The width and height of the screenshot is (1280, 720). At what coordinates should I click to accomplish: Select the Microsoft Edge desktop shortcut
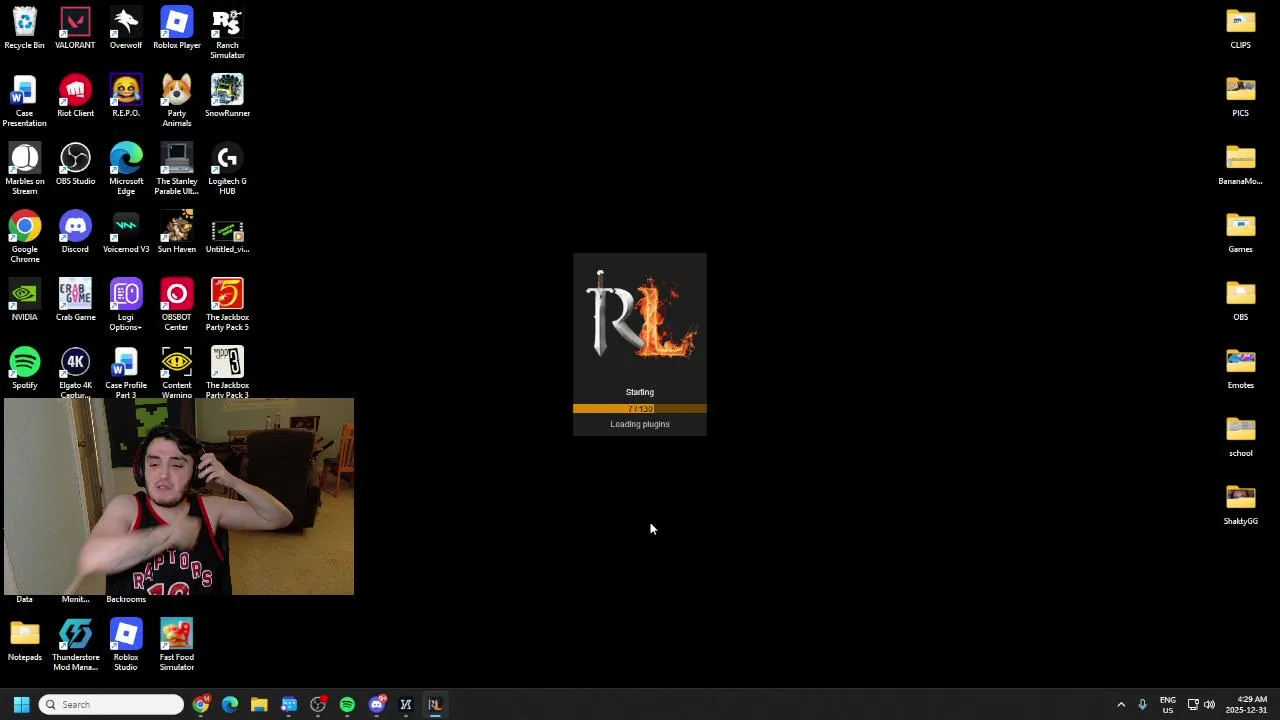pyautogui.click(x=126, y=169)
